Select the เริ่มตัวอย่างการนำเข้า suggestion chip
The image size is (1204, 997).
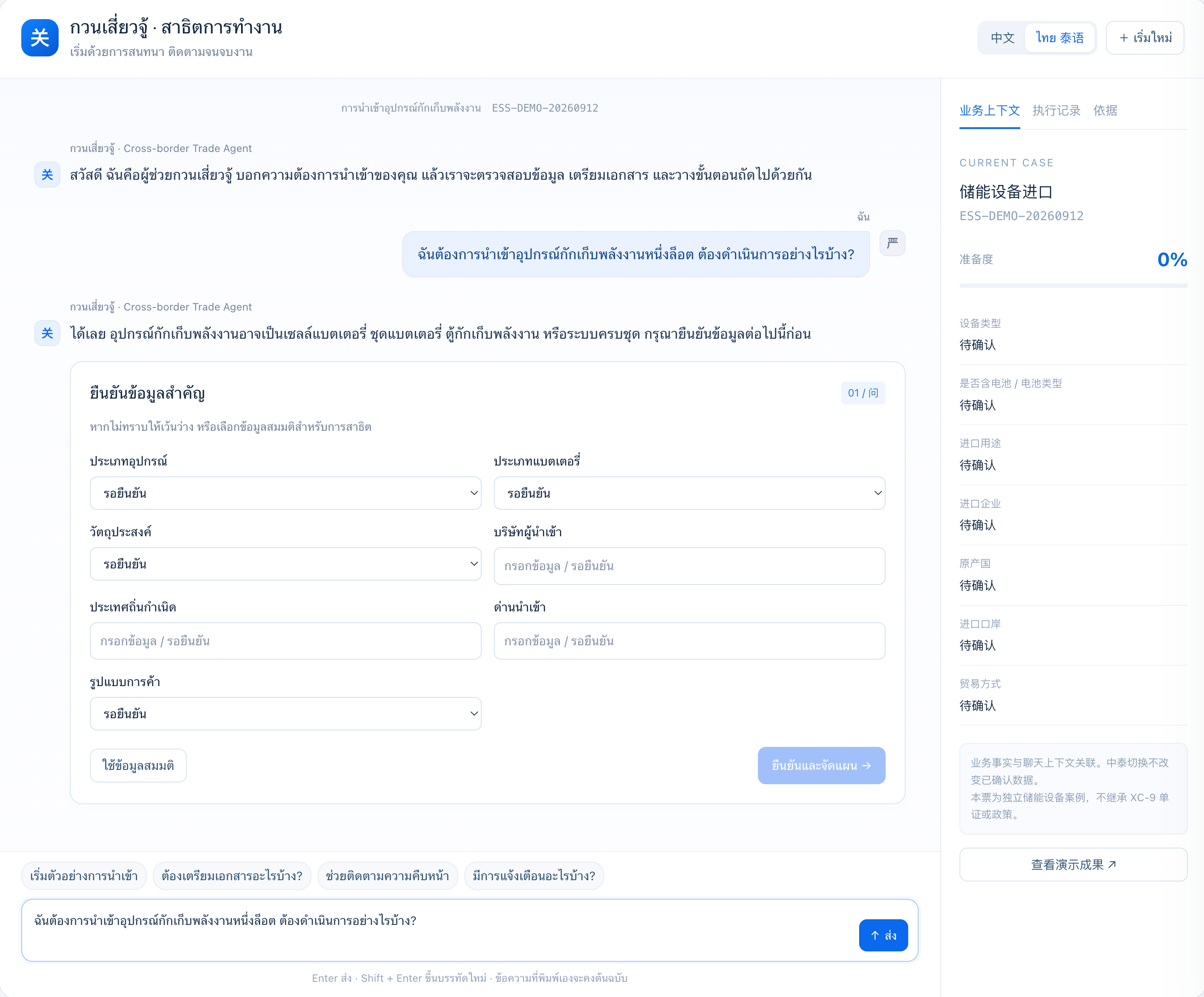[84, 876]
